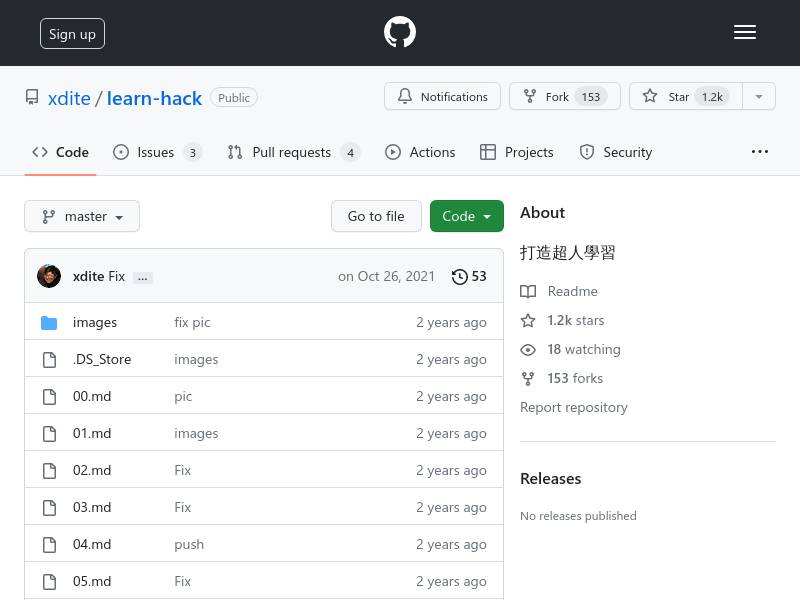The height and width of the screenshot is (600, 800).
Task: Open the 04.md file
Action: click(x=92, y=544)
